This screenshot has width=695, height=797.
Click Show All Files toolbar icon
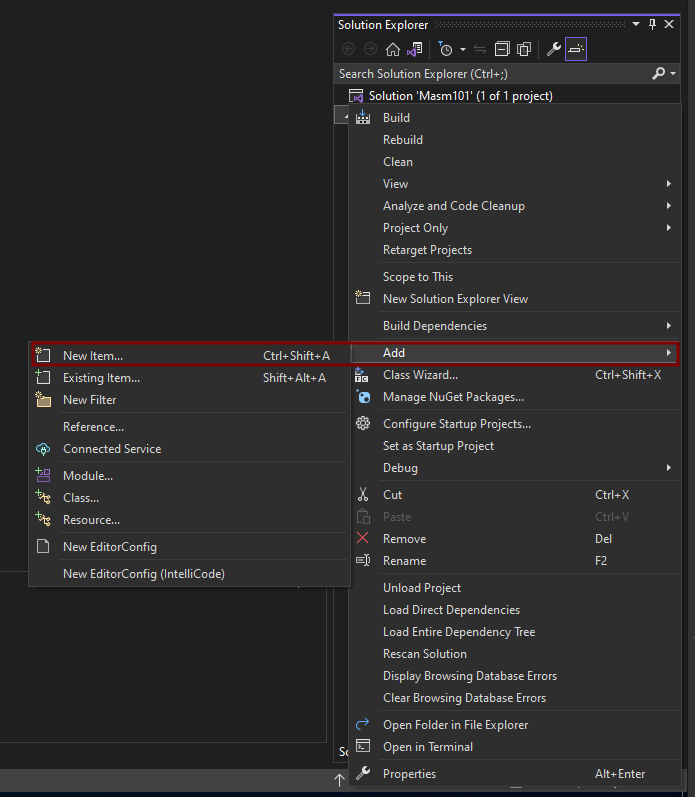click(523, 49)
